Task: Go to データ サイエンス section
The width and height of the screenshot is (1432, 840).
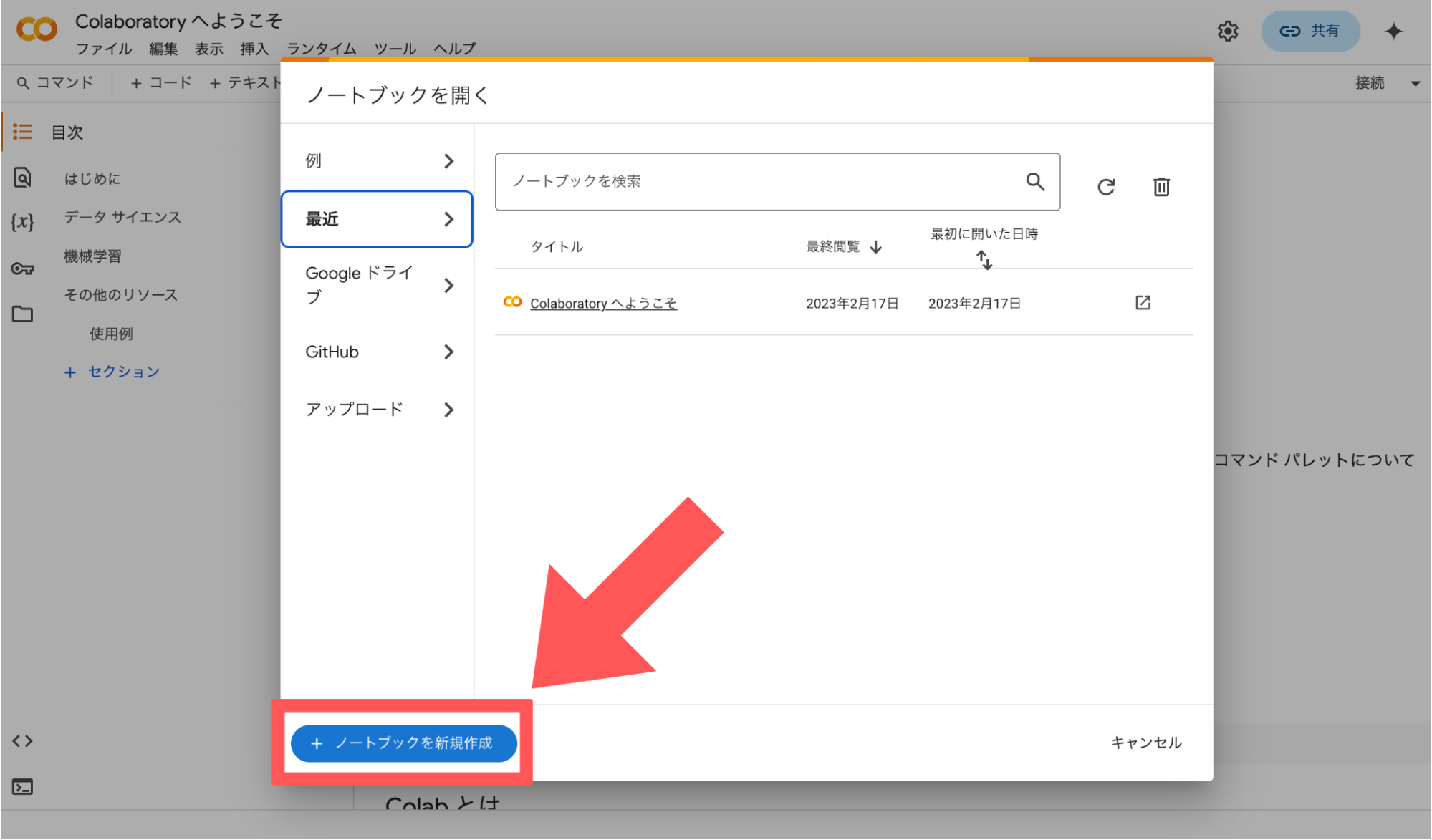Action: click(x=122, y=217)
